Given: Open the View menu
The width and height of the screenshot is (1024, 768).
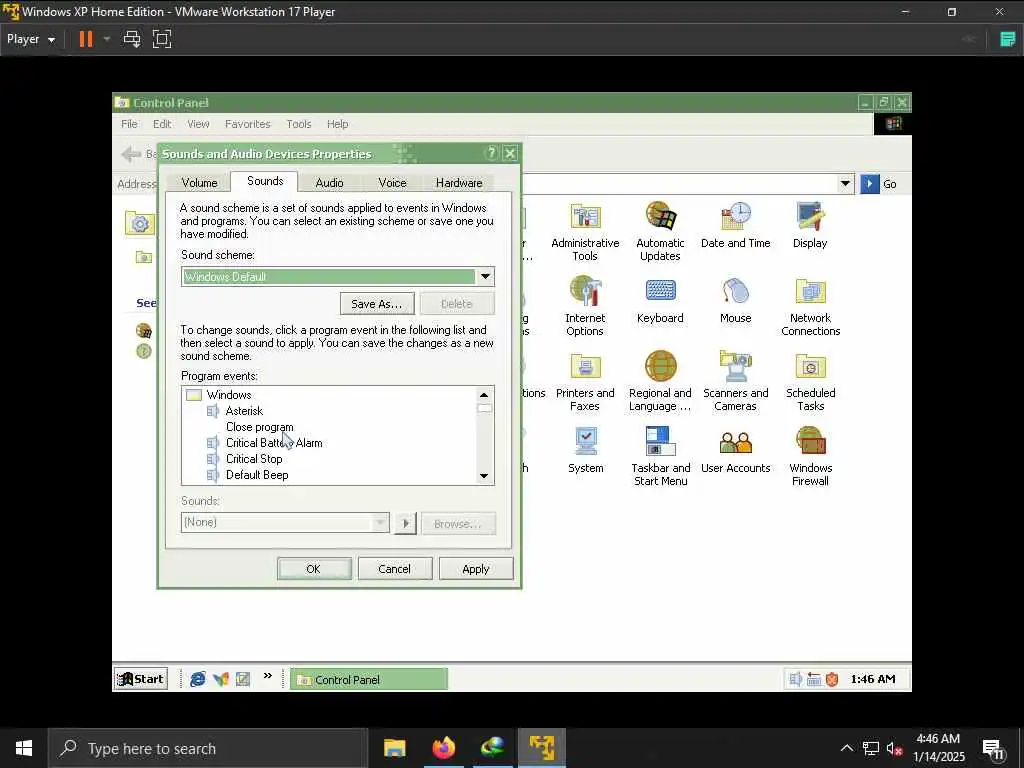Looking at the screenshot, I should pyautogui.click(x=198, y=124).
